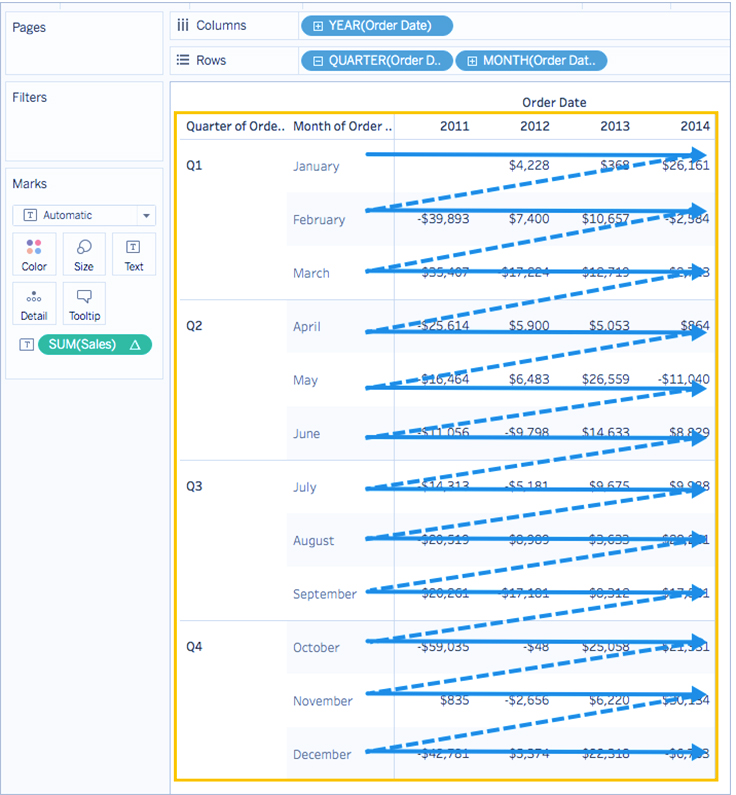Image resolution: width=736 pixels, height=795 pixels.
Task: Click the Size marks card button
Action: tap(84, 254)
